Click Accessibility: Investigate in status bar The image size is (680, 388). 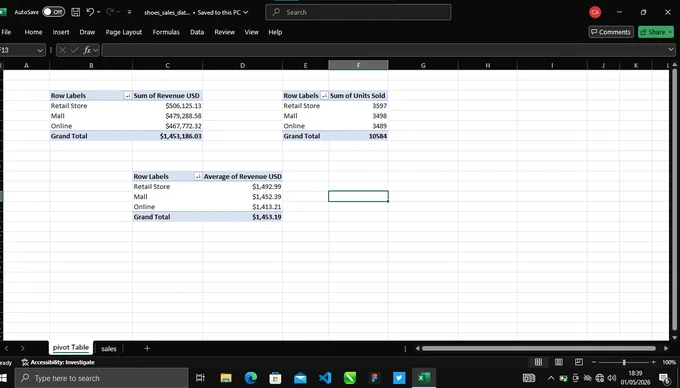pos(58,362)
